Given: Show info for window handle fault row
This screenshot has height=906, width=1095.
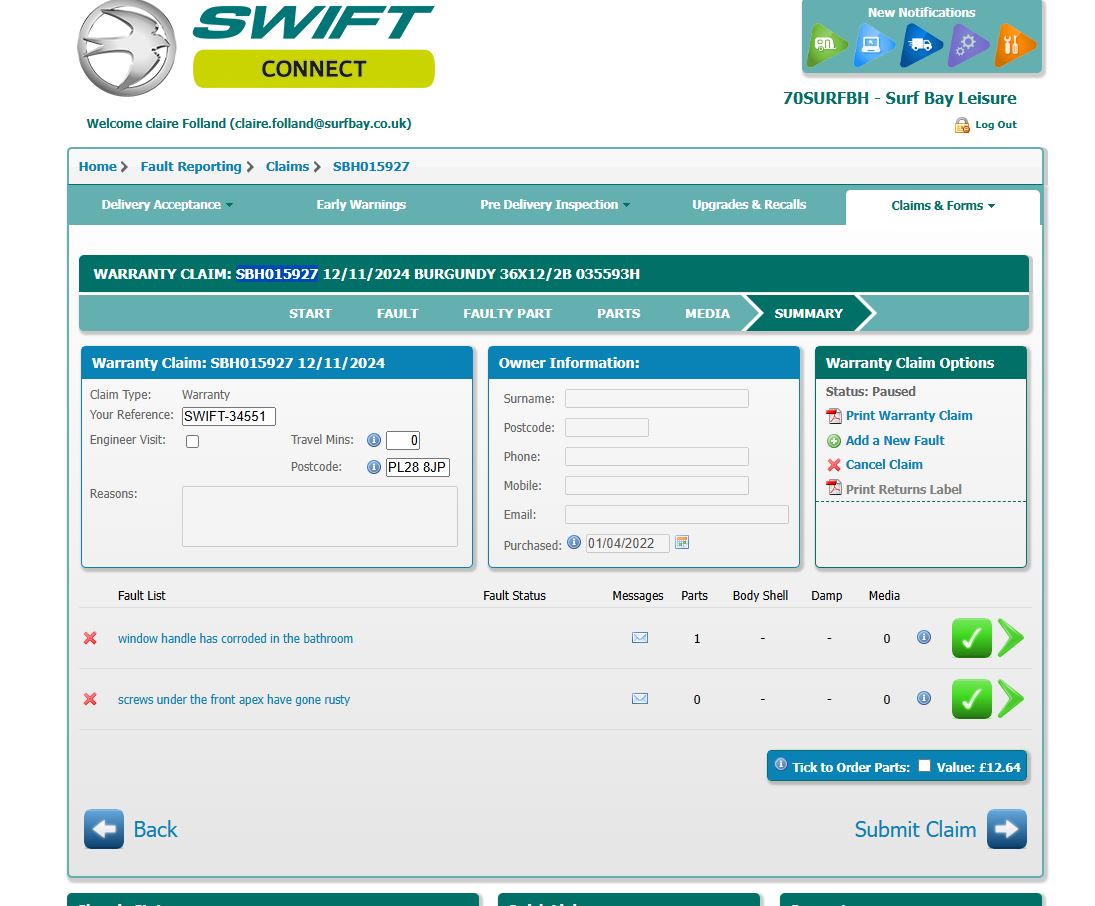Looking at the screenshot, I should point(923,637).
